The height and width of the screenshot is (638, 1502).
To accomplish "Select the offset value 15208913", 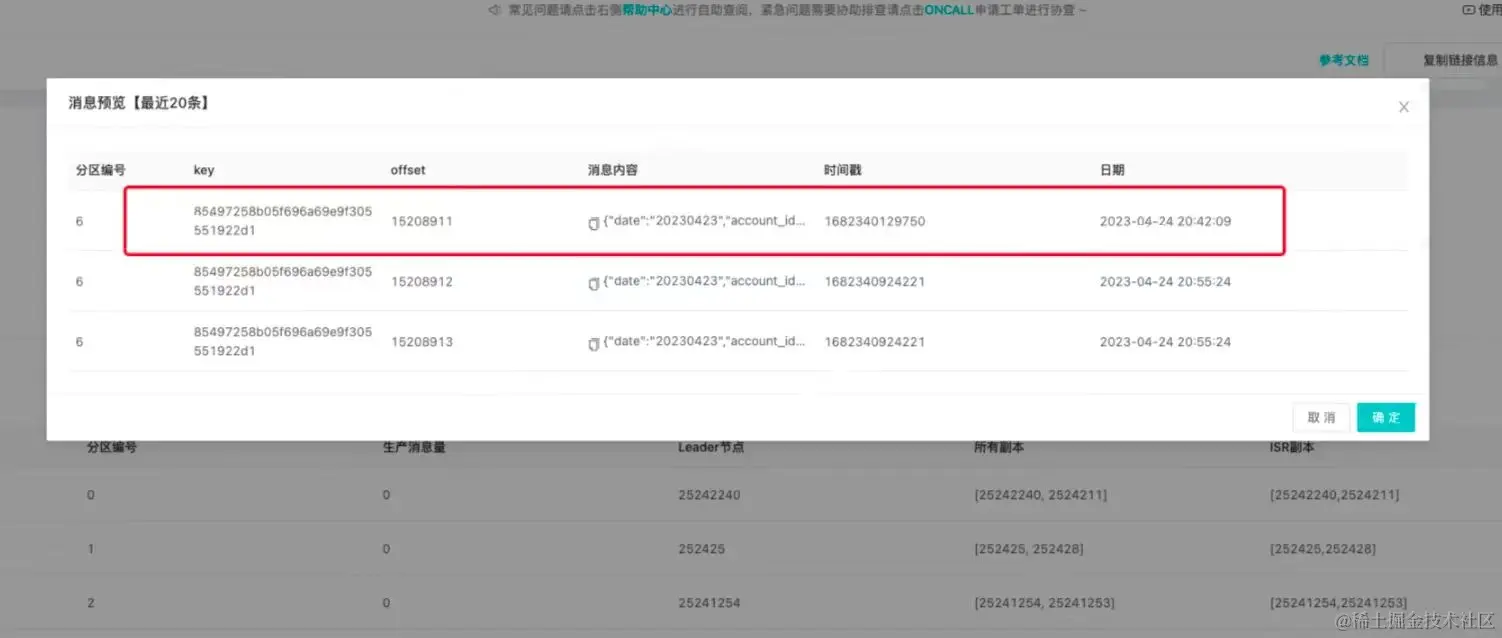I will click(x=421, y=342).
